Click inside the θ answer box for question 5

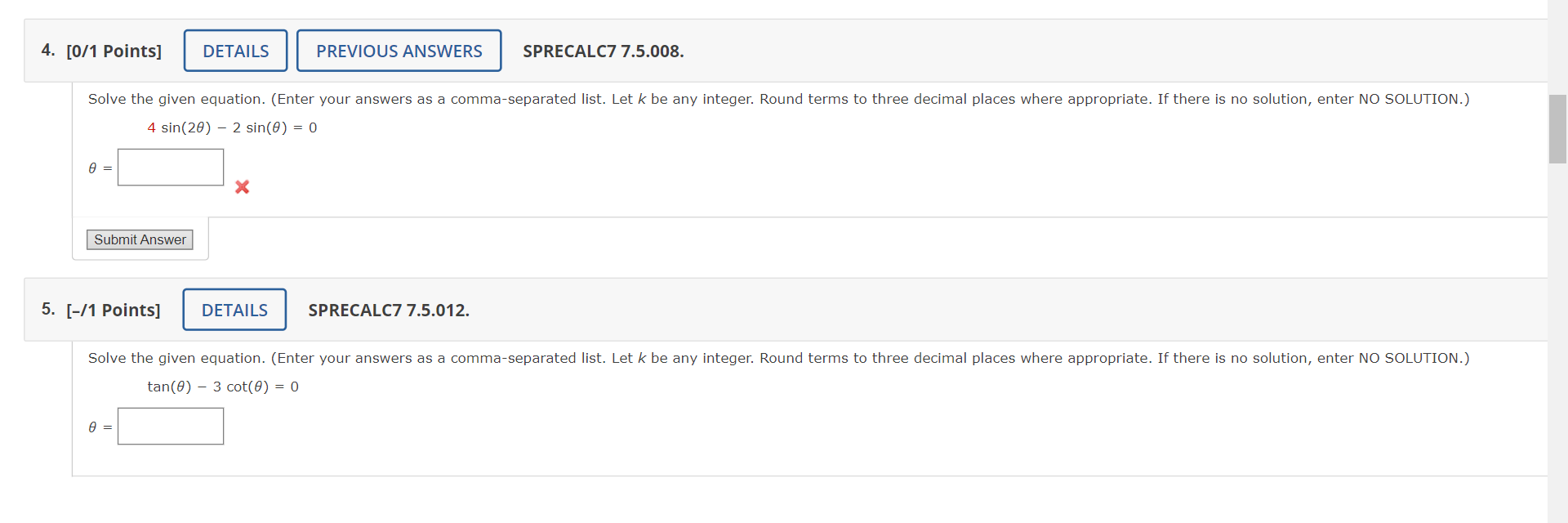click(171, 426)
